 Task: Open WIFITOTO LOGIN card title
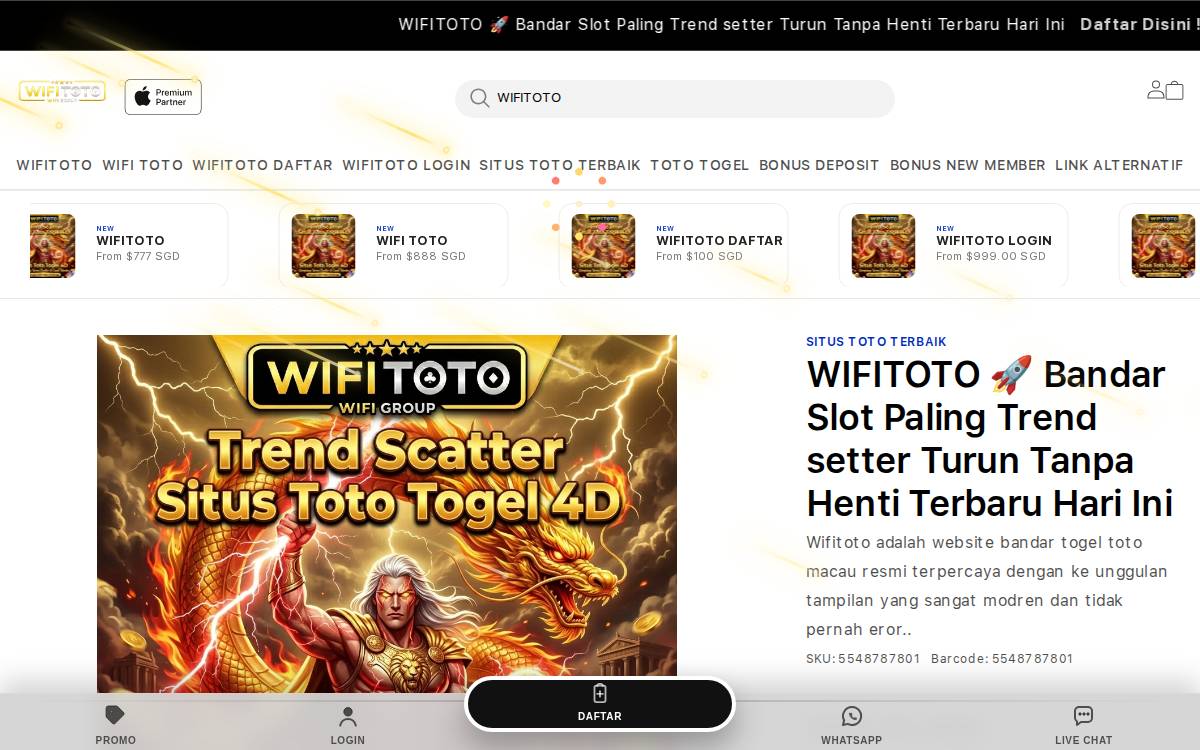pos(994,240)
